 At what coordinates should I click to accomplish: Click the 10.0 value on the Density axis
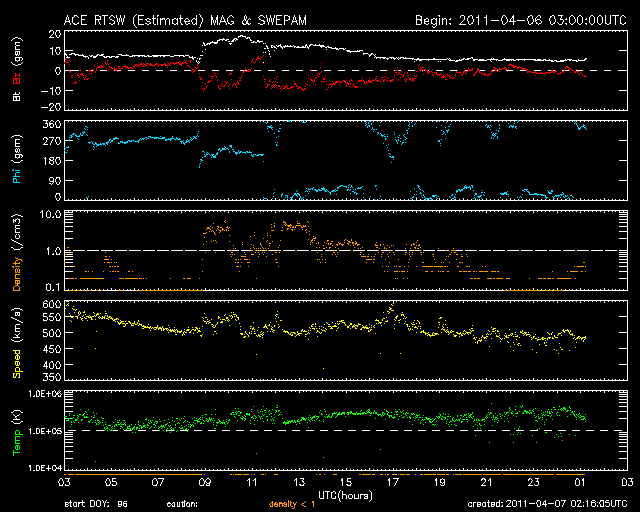click(50, 215)
